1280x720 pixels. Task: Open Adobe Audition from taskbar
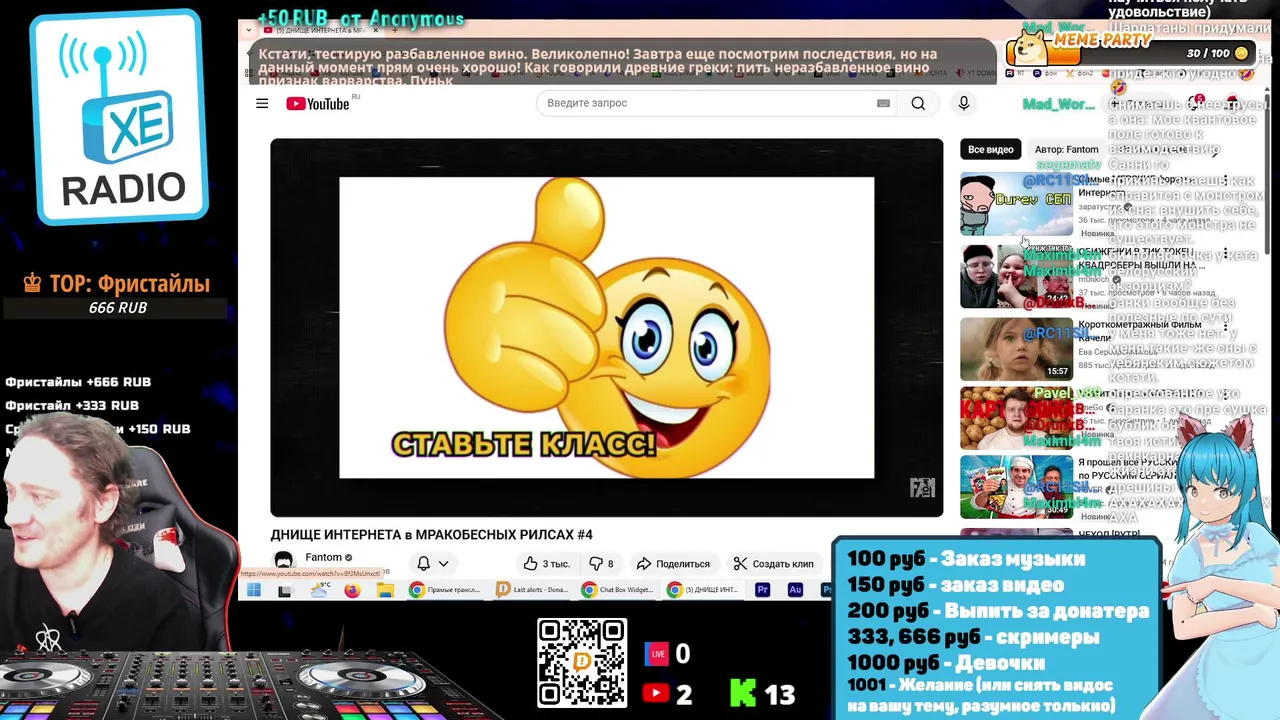(795, 590)
